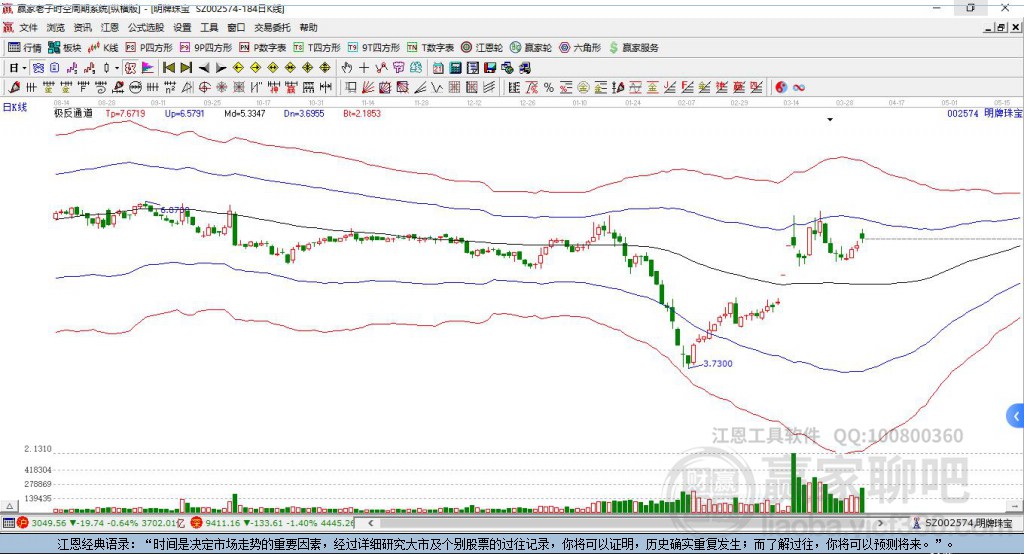The image size is (1024, 554).
Task: Move chart right with black arrow
Action: (x=221, y=68)
